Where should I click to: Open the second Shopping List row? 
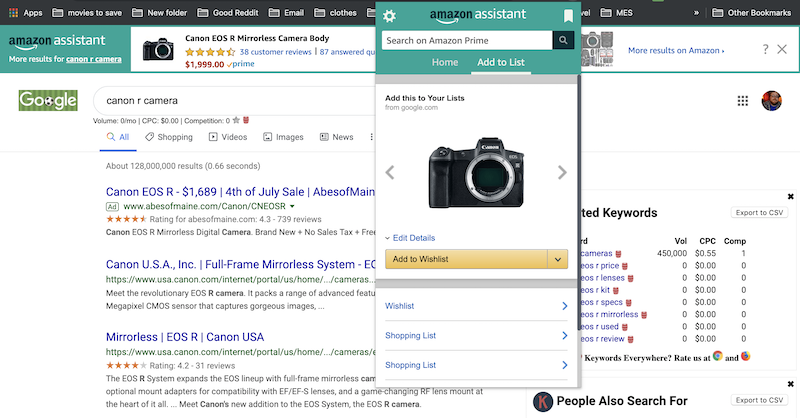pyautogui.click(x=476, y=365)
